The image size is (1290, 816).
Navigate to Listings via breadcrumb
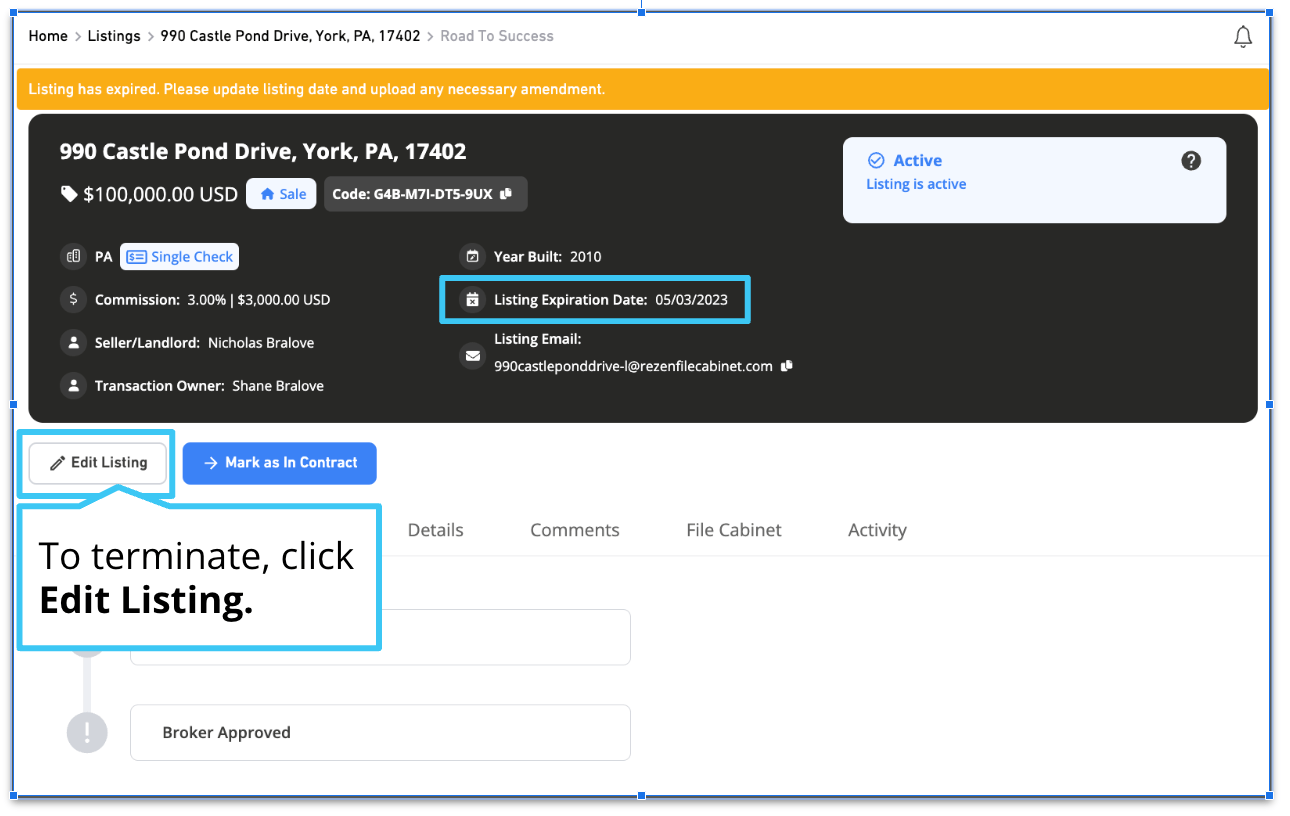(113, 36)
